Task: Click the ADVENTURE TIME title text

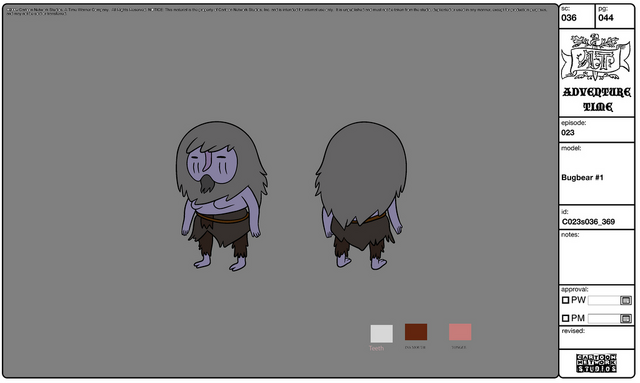Action: (597, 99)
